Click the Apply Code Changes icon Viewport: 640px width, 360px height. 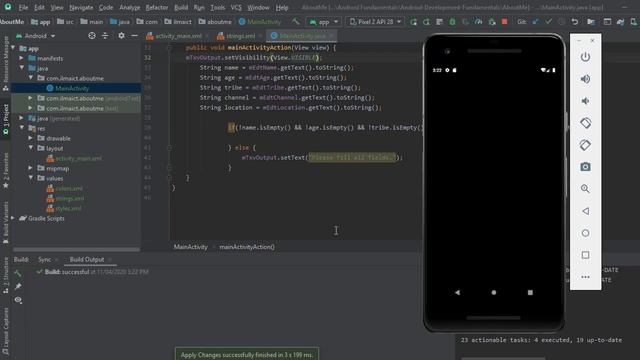click(440, 22)
